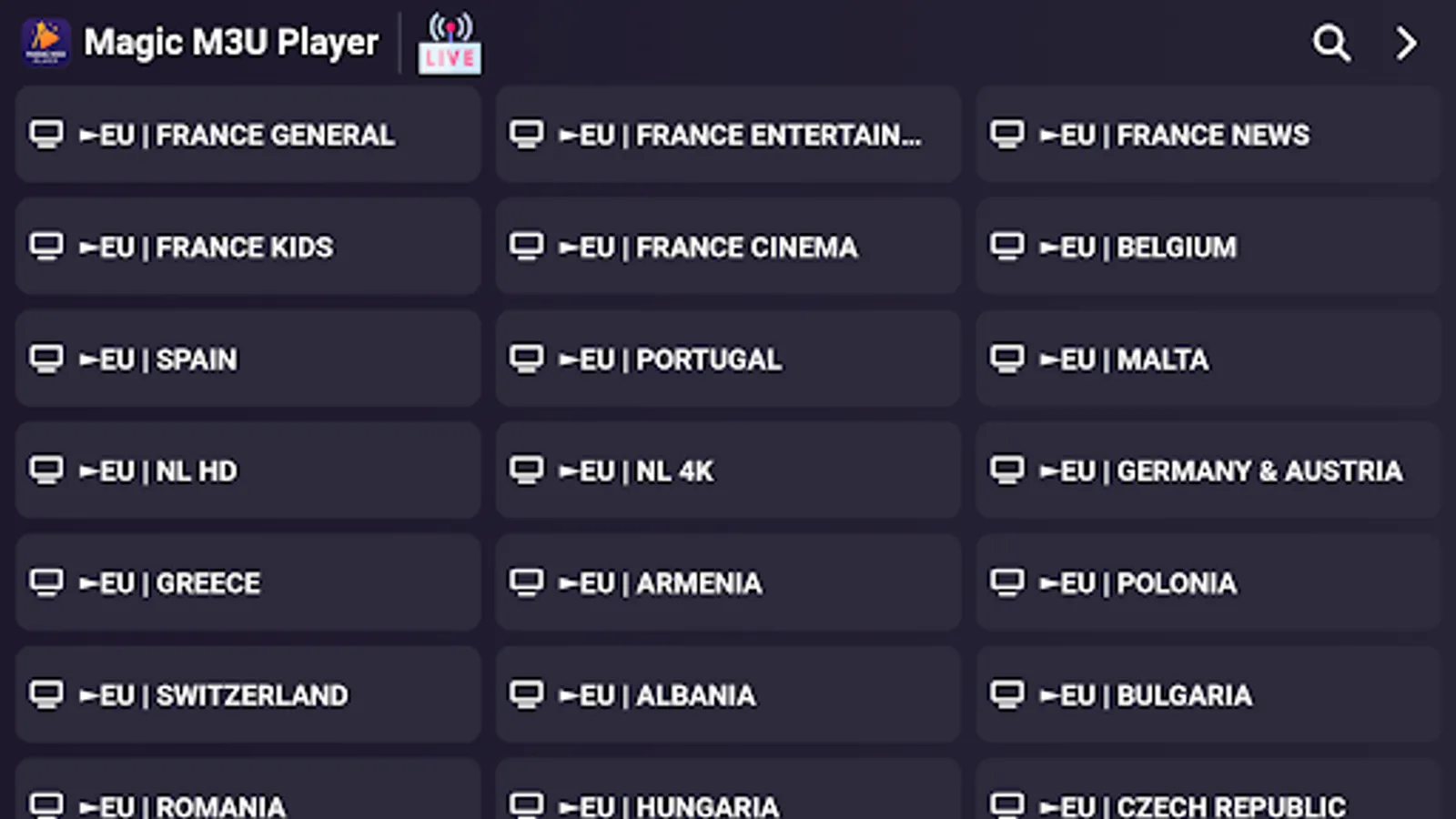The image size is (1456, 819).
Task: Select the TV icon on EU FRANCE GENERAL
Action: (x=46, y=134)
